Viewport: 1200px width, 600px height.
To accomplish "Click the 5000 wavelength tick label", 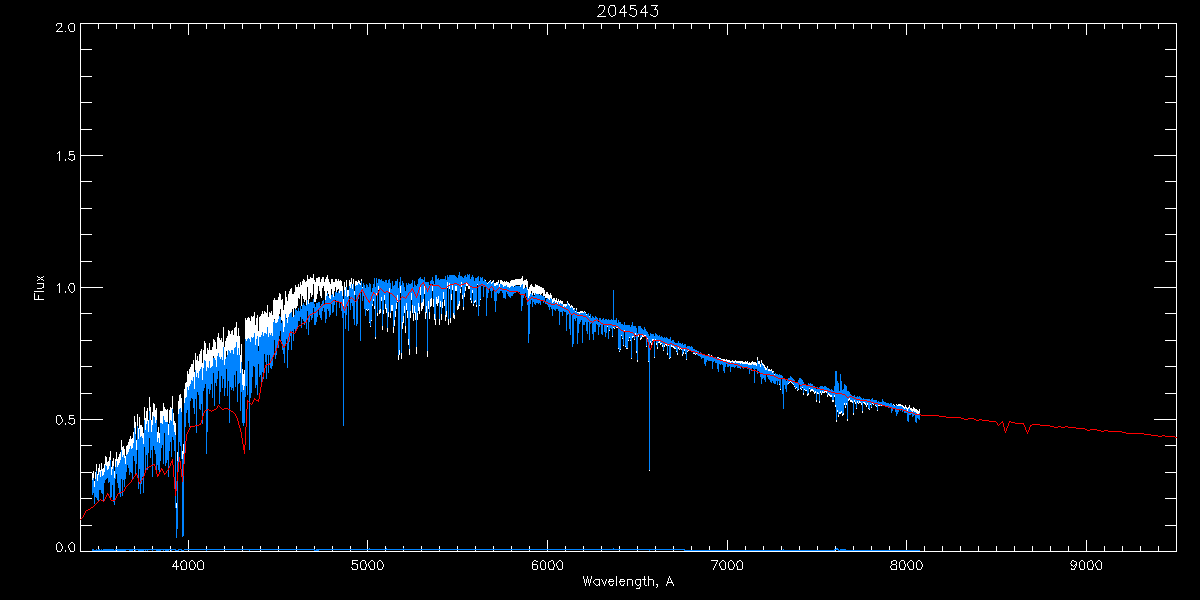I will 367,565.
